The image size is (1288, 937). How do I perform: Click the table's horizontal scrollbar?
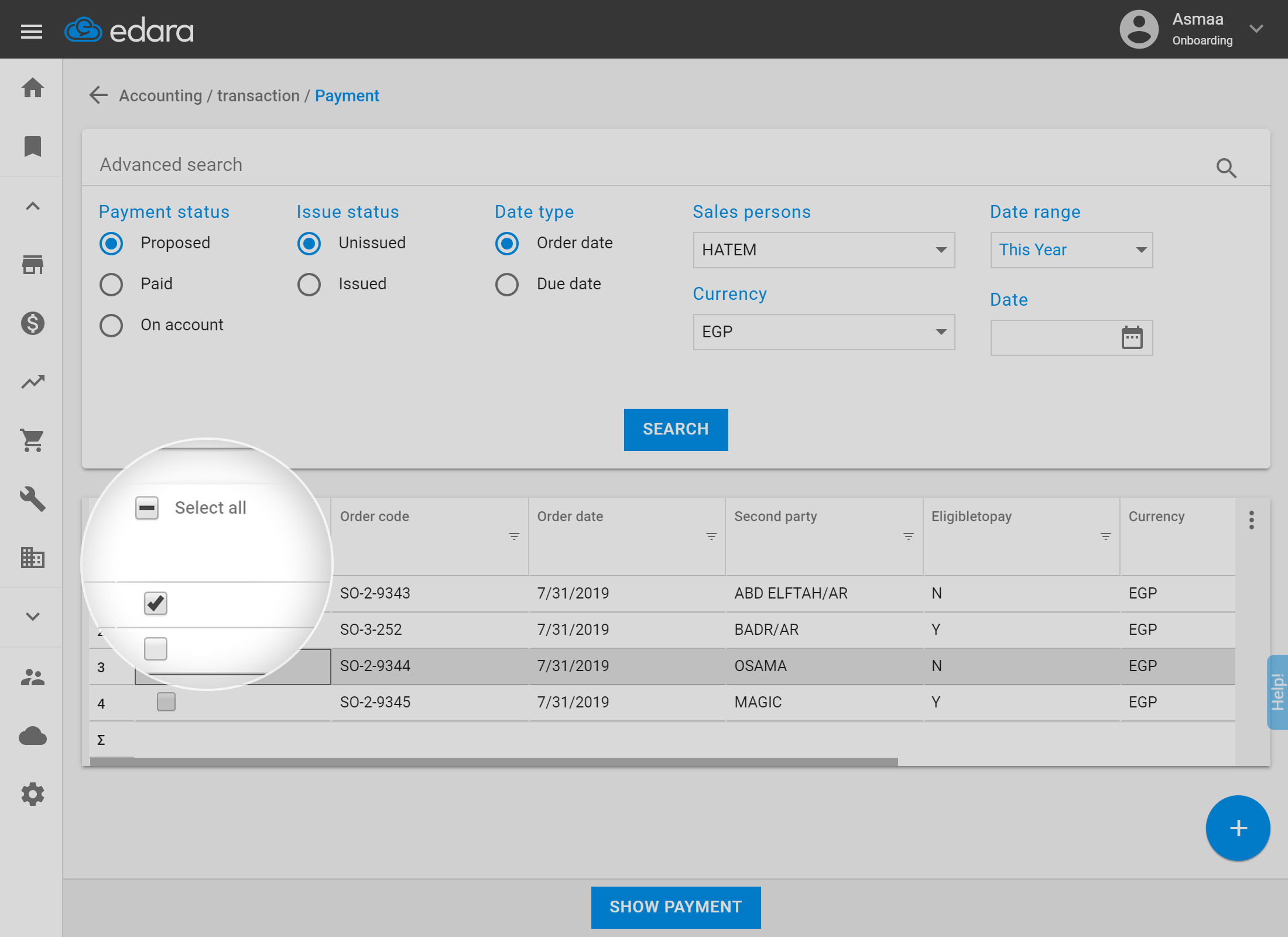click(493, 761)
